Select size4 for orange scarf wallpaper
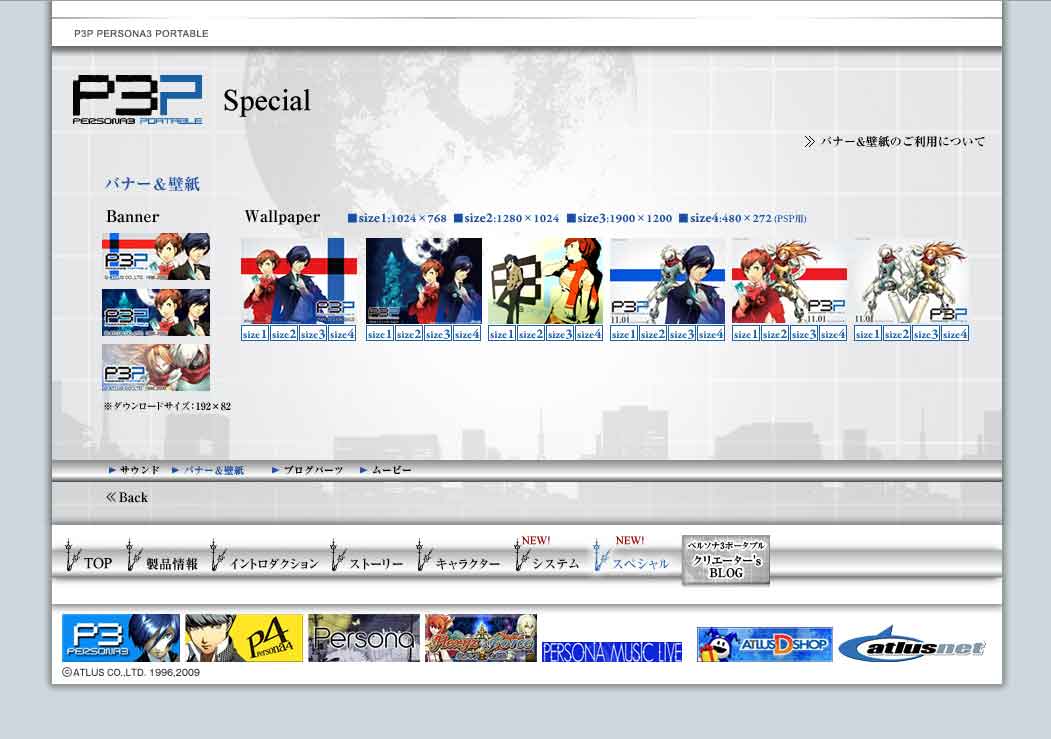This screenshot has height=739, width=1051. pos(589,334)
